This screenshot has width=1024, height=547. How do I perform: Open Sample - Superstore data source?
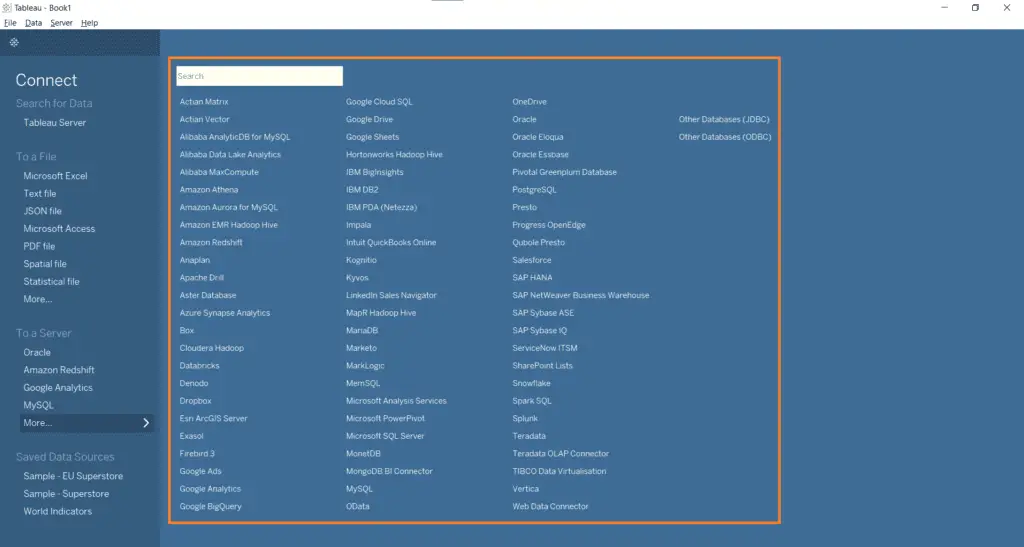(67, 494)
